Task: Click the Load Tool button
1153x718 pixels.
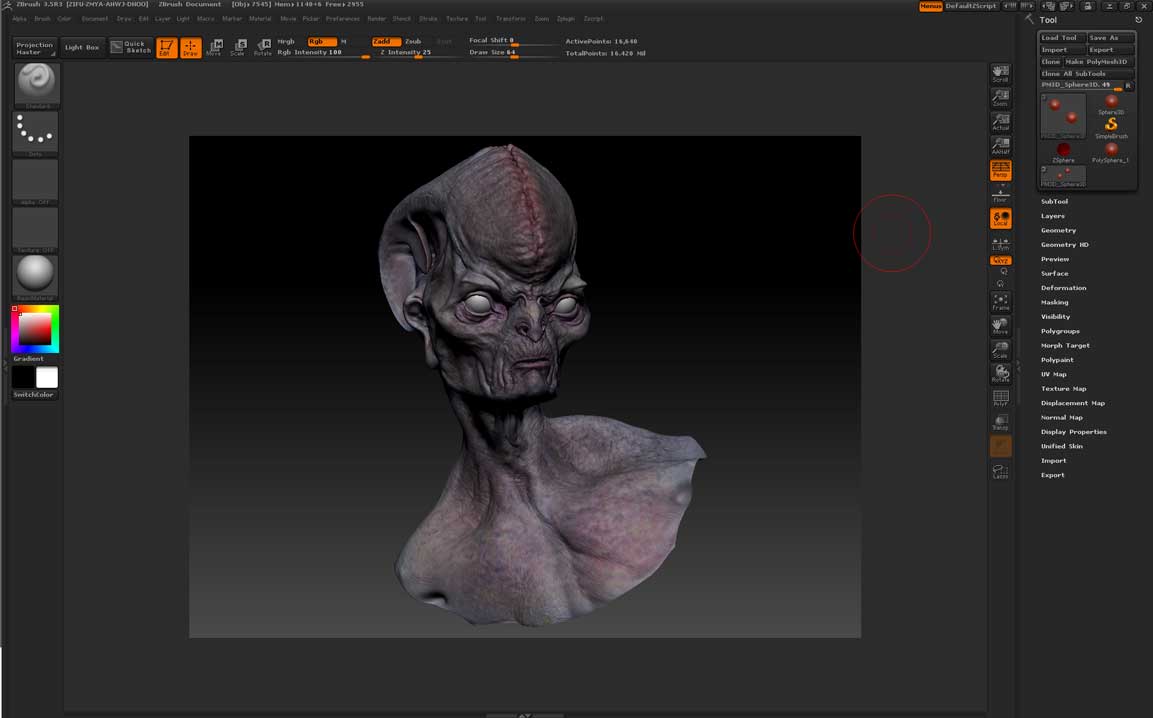Action: (1062, 38)
